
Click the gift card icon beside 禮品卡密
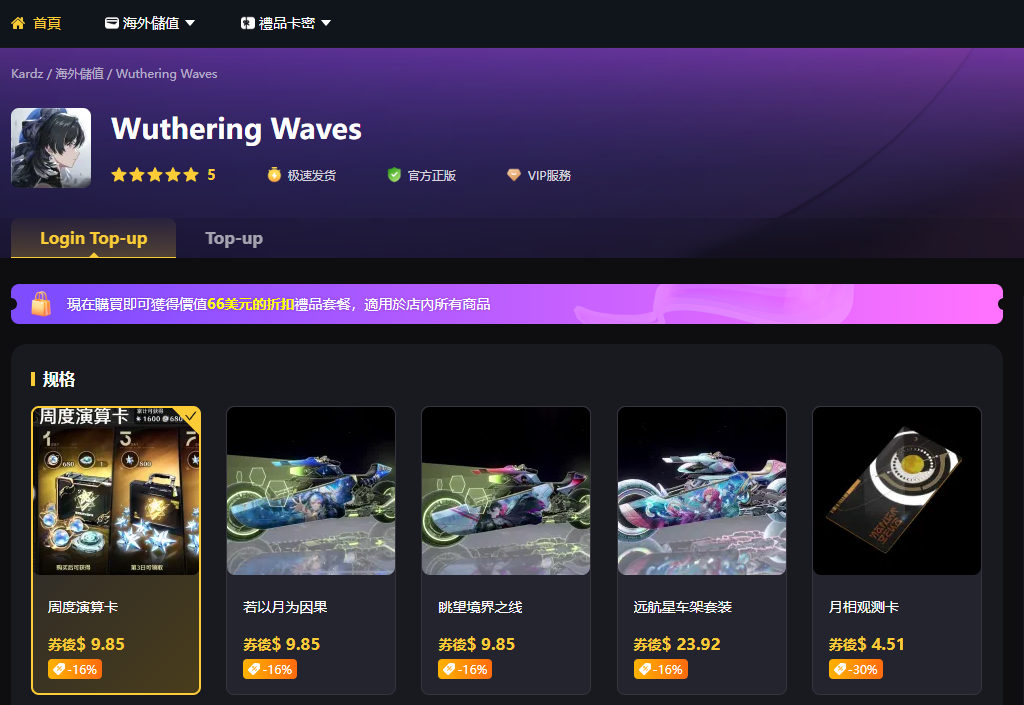click(248, 24)
